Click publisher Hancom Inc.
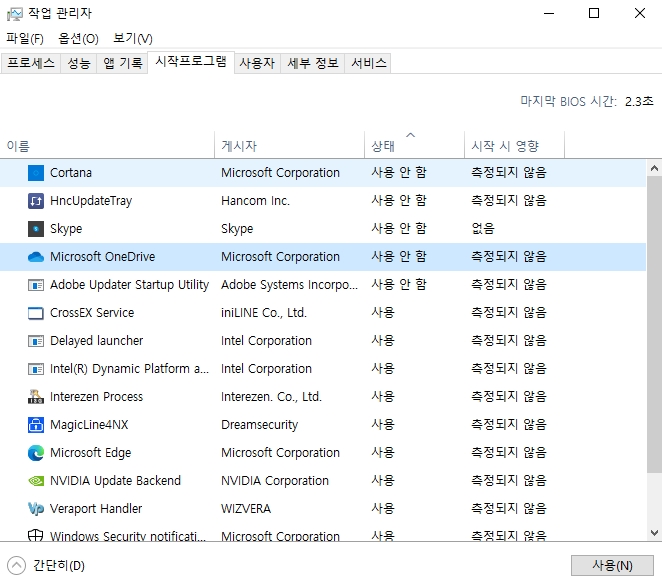Image resolution: width=662 pixels, height=587 pixels. [x=255, y=201]
